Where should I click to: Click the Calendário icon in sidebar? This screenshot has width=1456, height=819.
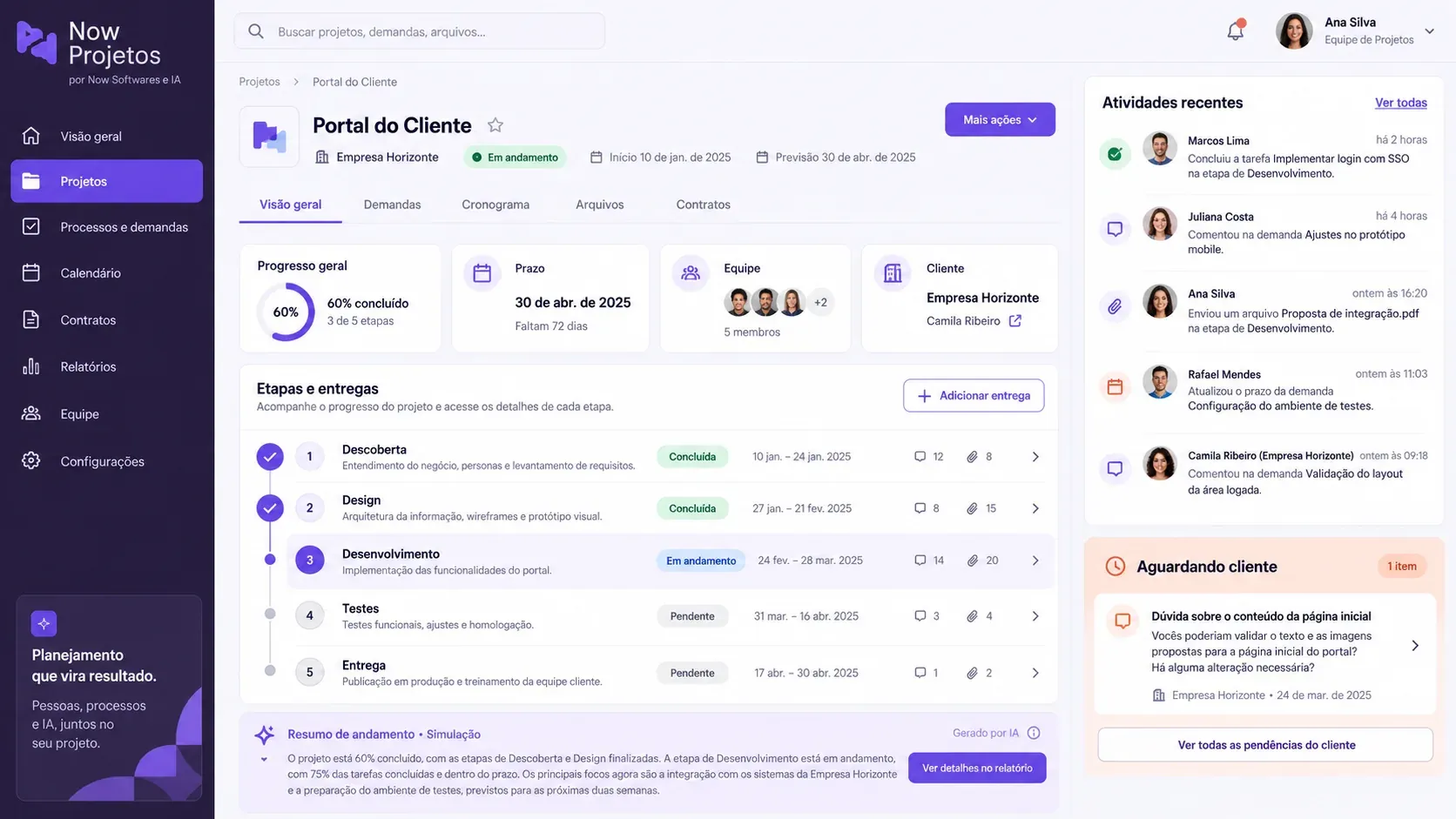click(31, 272)
